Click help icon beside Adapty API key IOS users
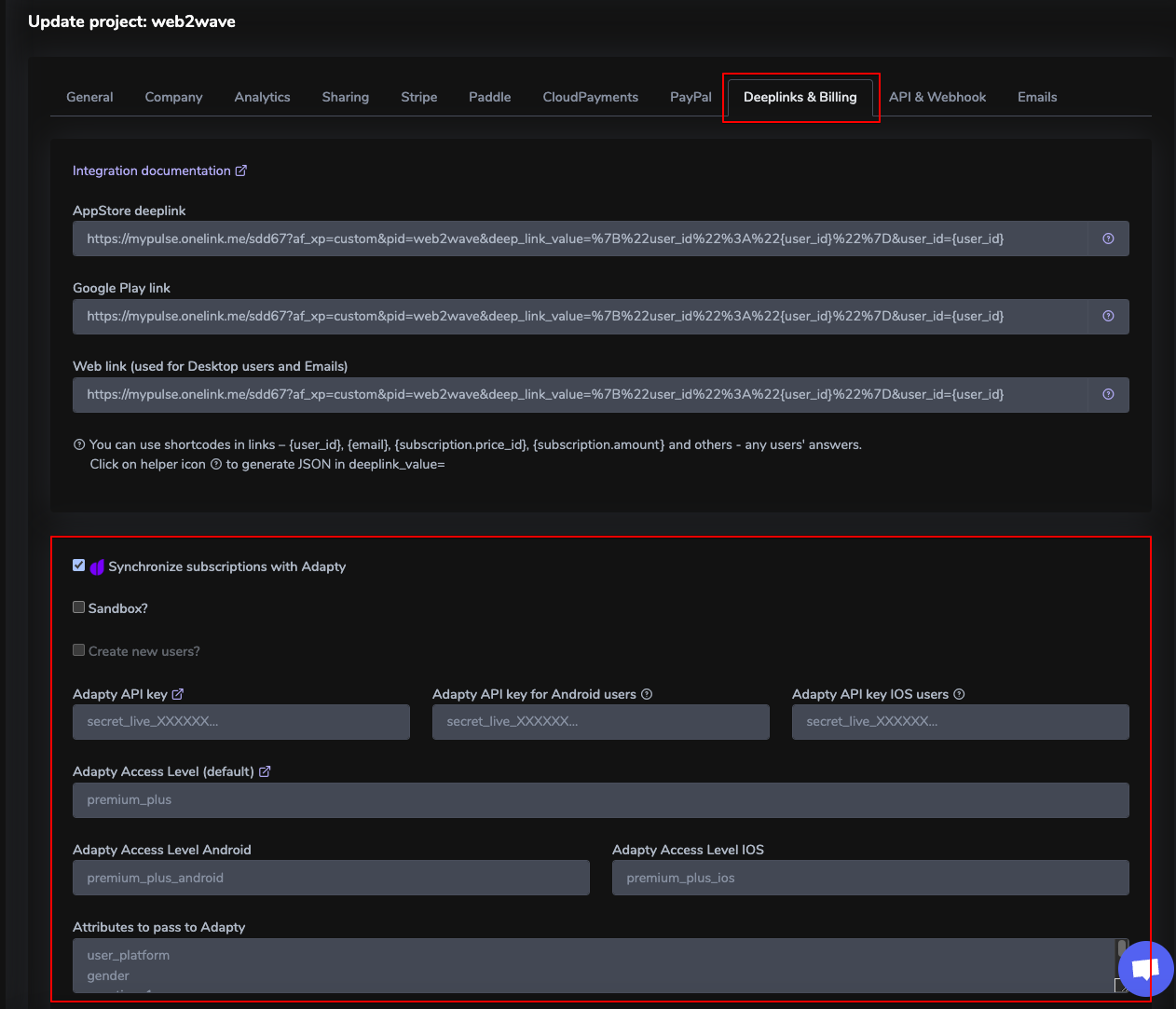This screenshot has height=1009, width=1176. tap(959, 694)
